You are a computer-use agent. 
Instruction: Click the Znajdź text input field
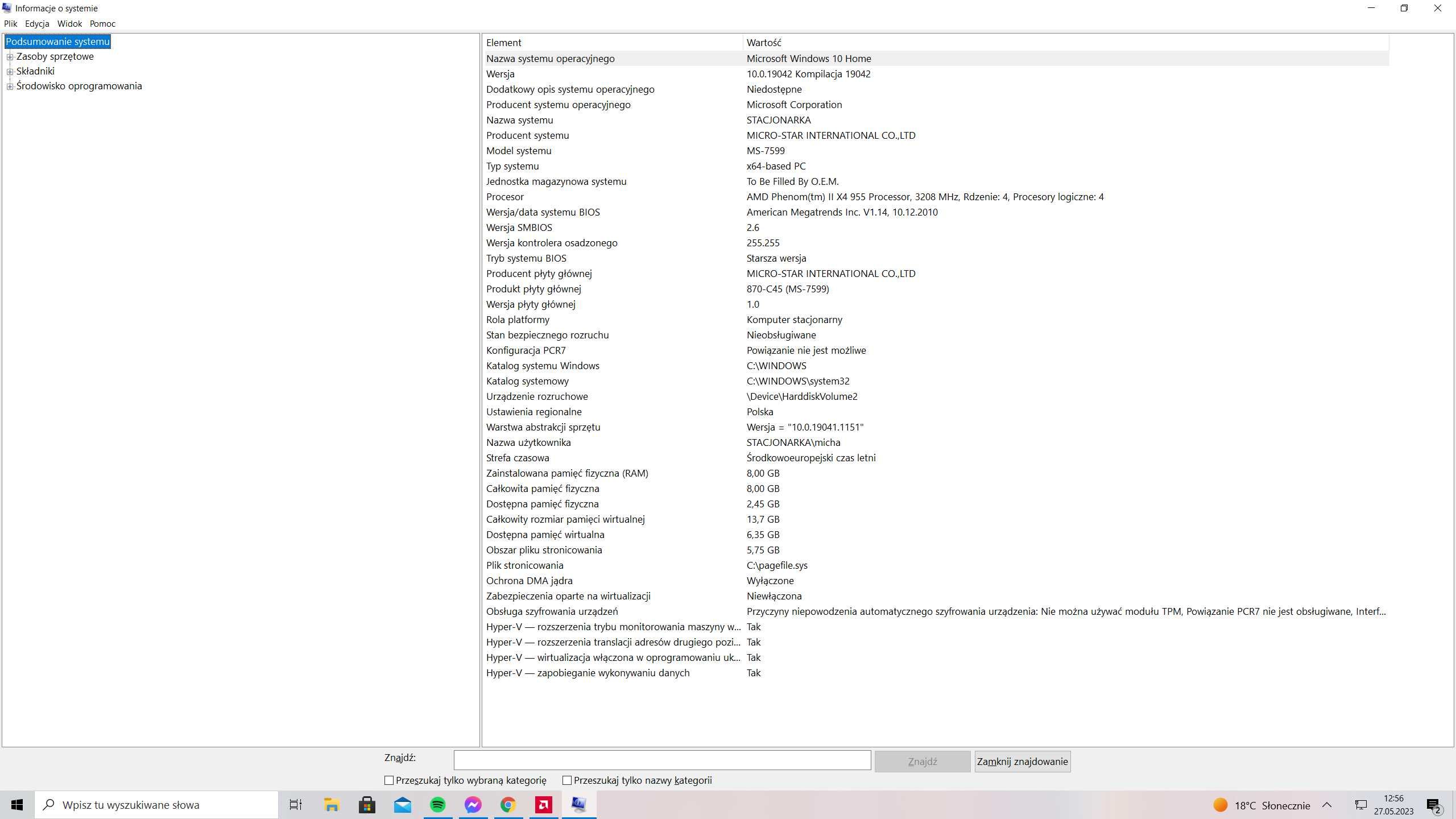pyautogui.click(x=662, y=760)
